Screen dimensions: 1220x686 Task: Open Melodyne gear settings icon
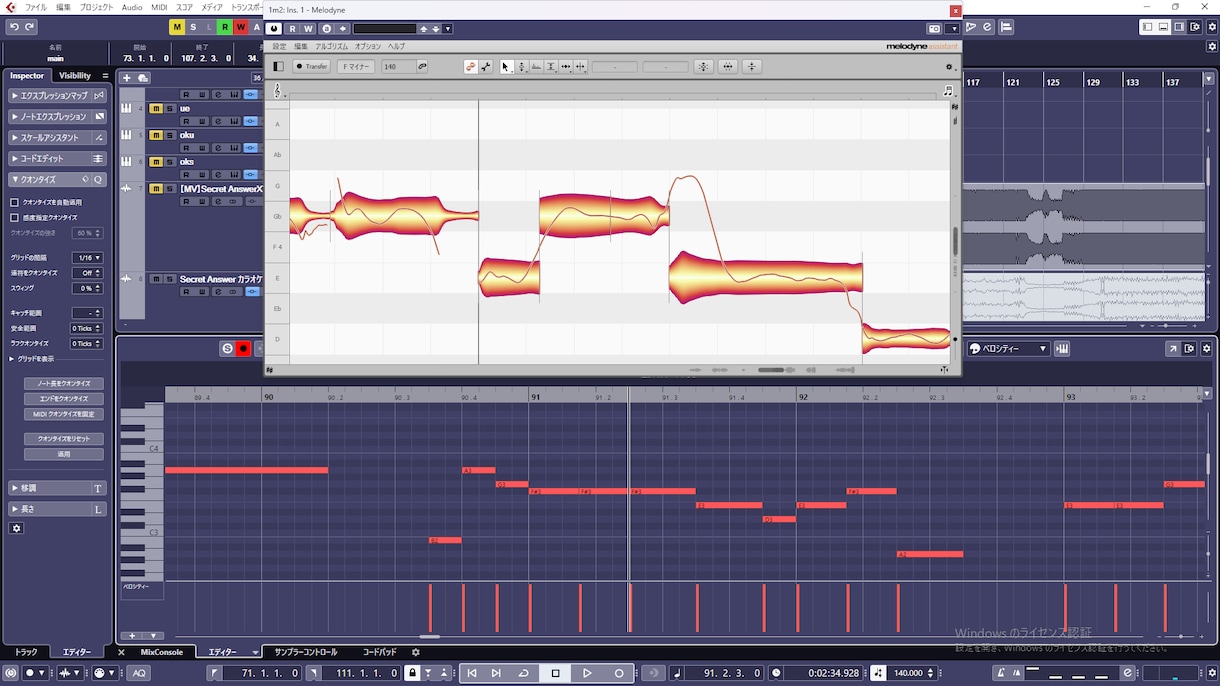(949, 67)
